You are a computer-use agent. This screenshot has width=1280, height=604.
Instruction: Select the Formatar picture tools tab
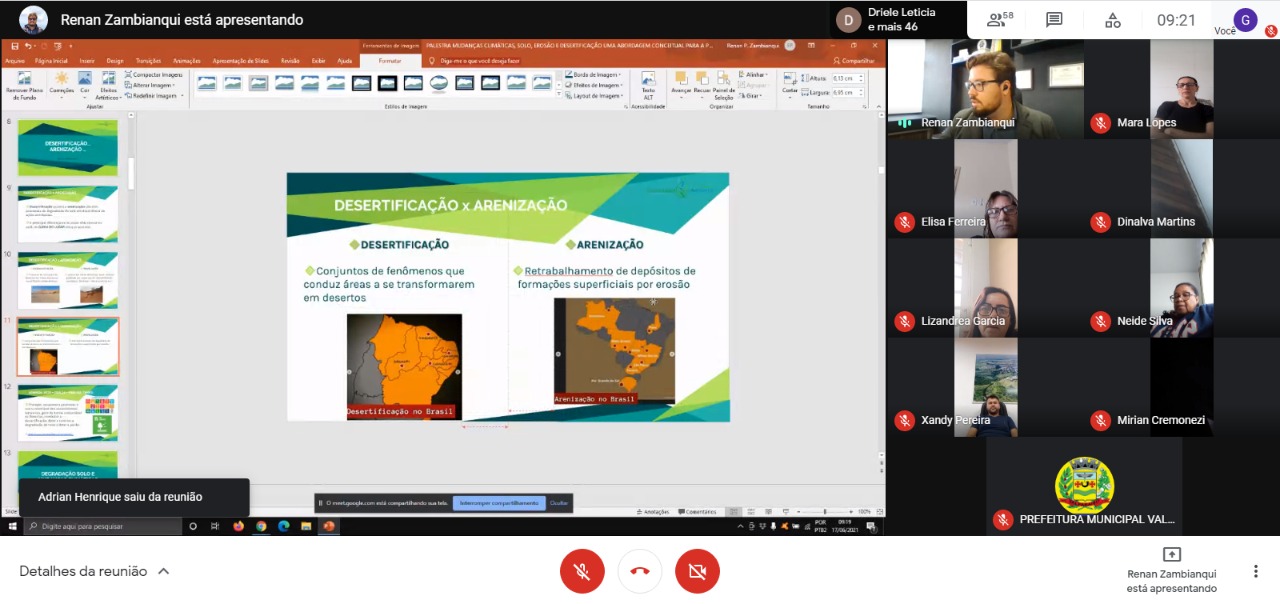click(390, 60)
